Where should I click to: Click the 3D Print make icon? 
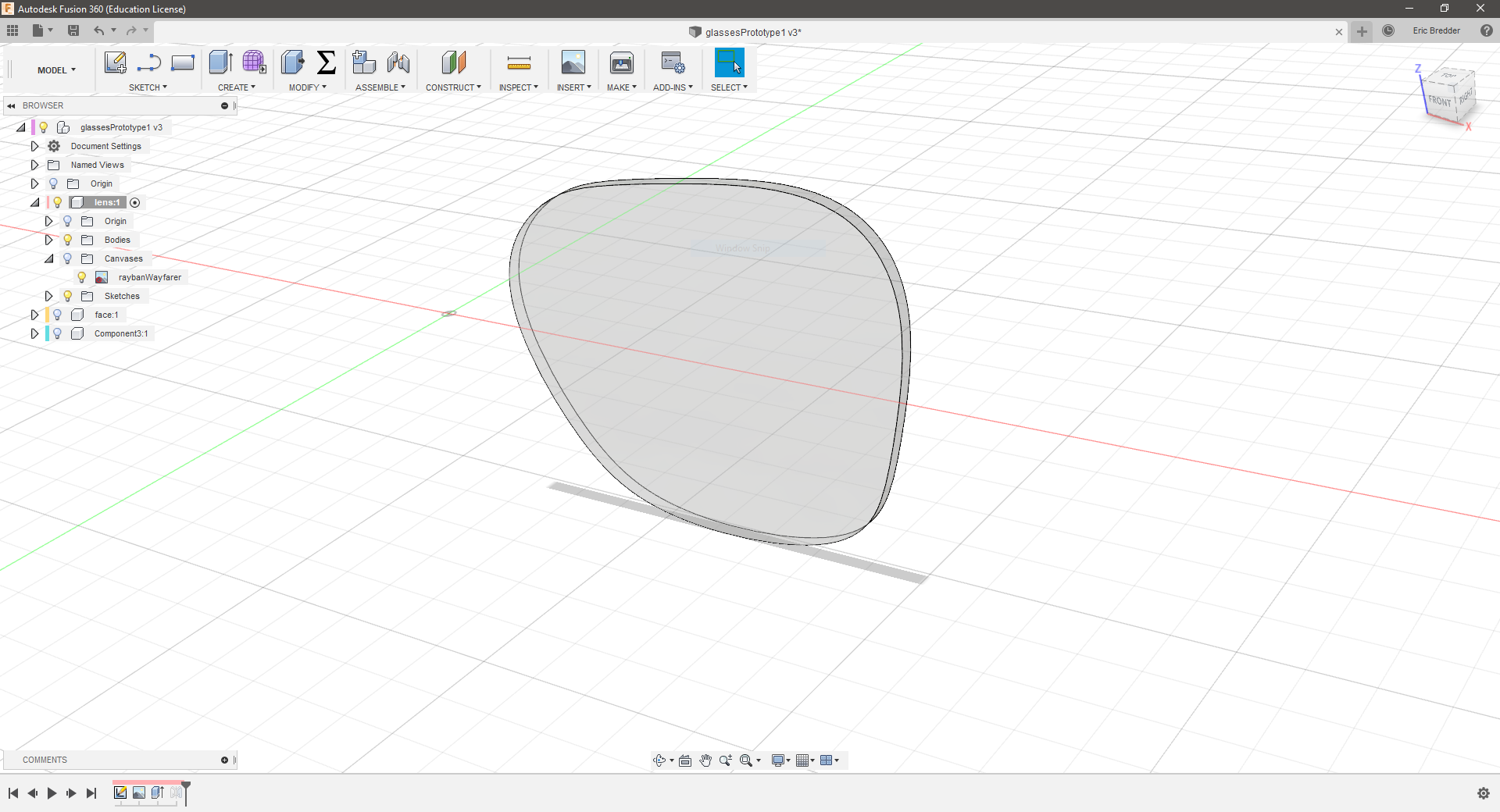tap(621, 62)
